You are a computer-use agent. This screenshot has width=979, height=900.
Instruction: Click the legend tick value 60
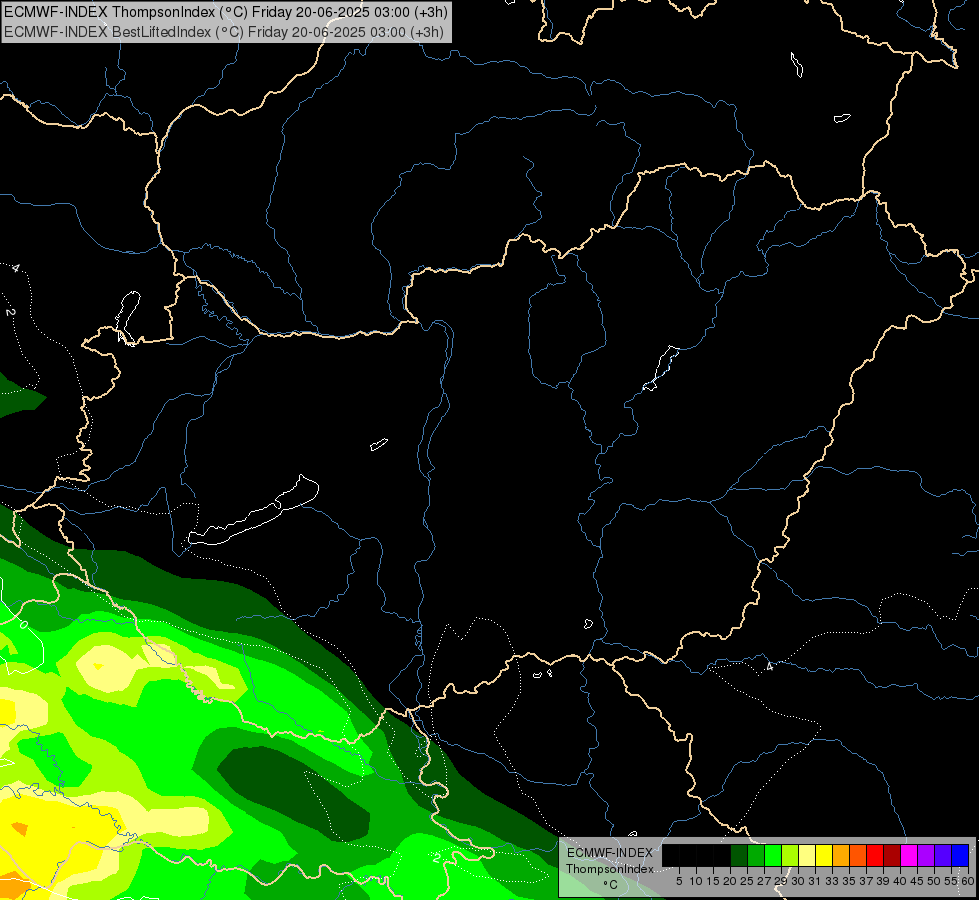[968, 881]
